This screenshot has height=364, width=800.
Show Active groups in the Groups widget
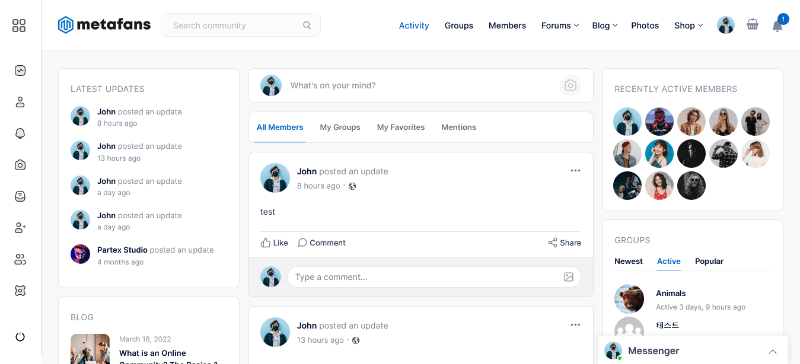tap(668, 261)
